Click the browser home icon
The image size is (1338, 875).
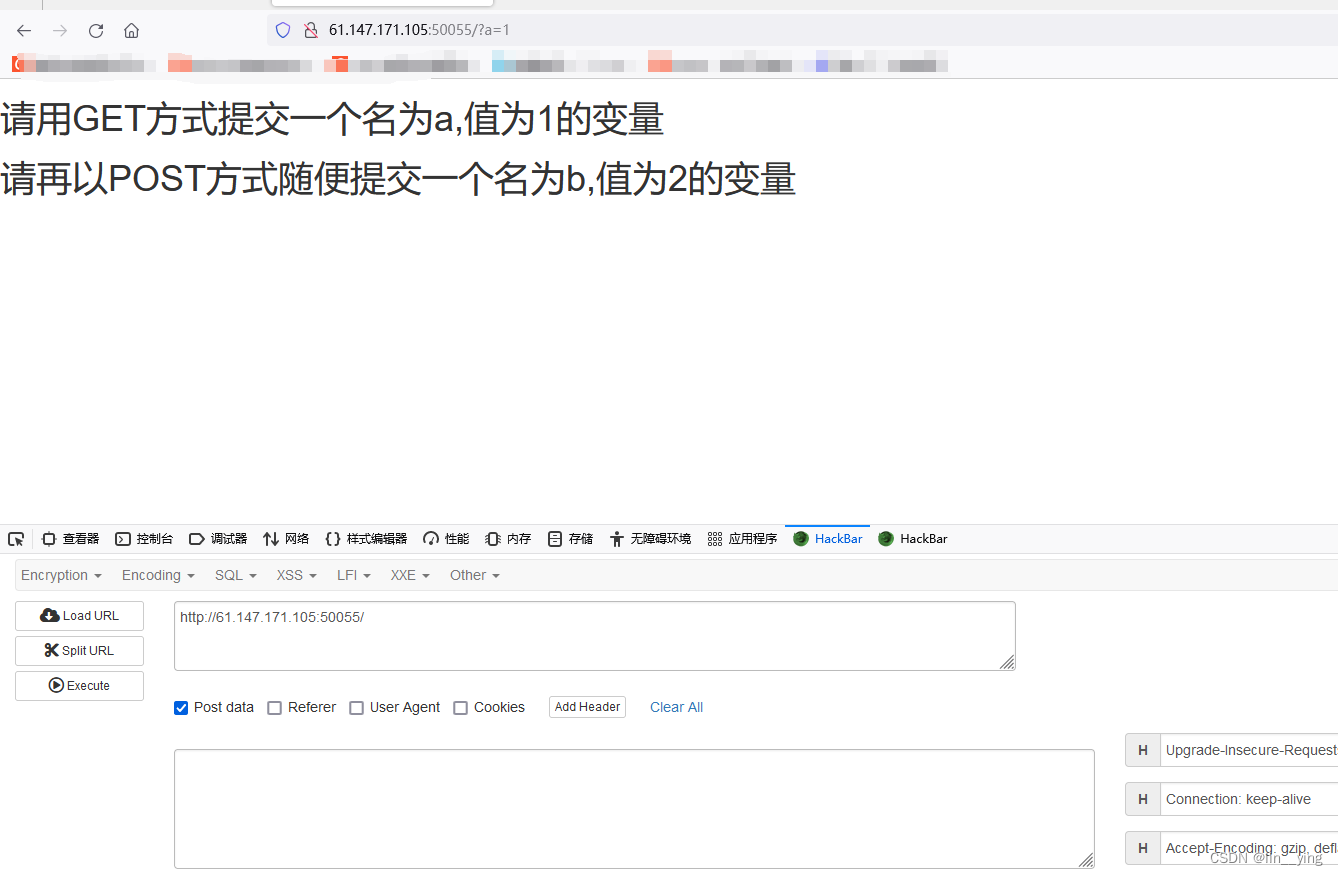pos(131,30)
